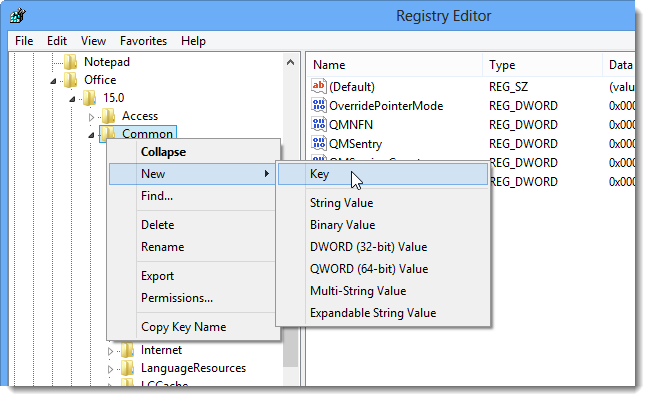
Task: Open the Favorites menu
Action: (143, 41)
